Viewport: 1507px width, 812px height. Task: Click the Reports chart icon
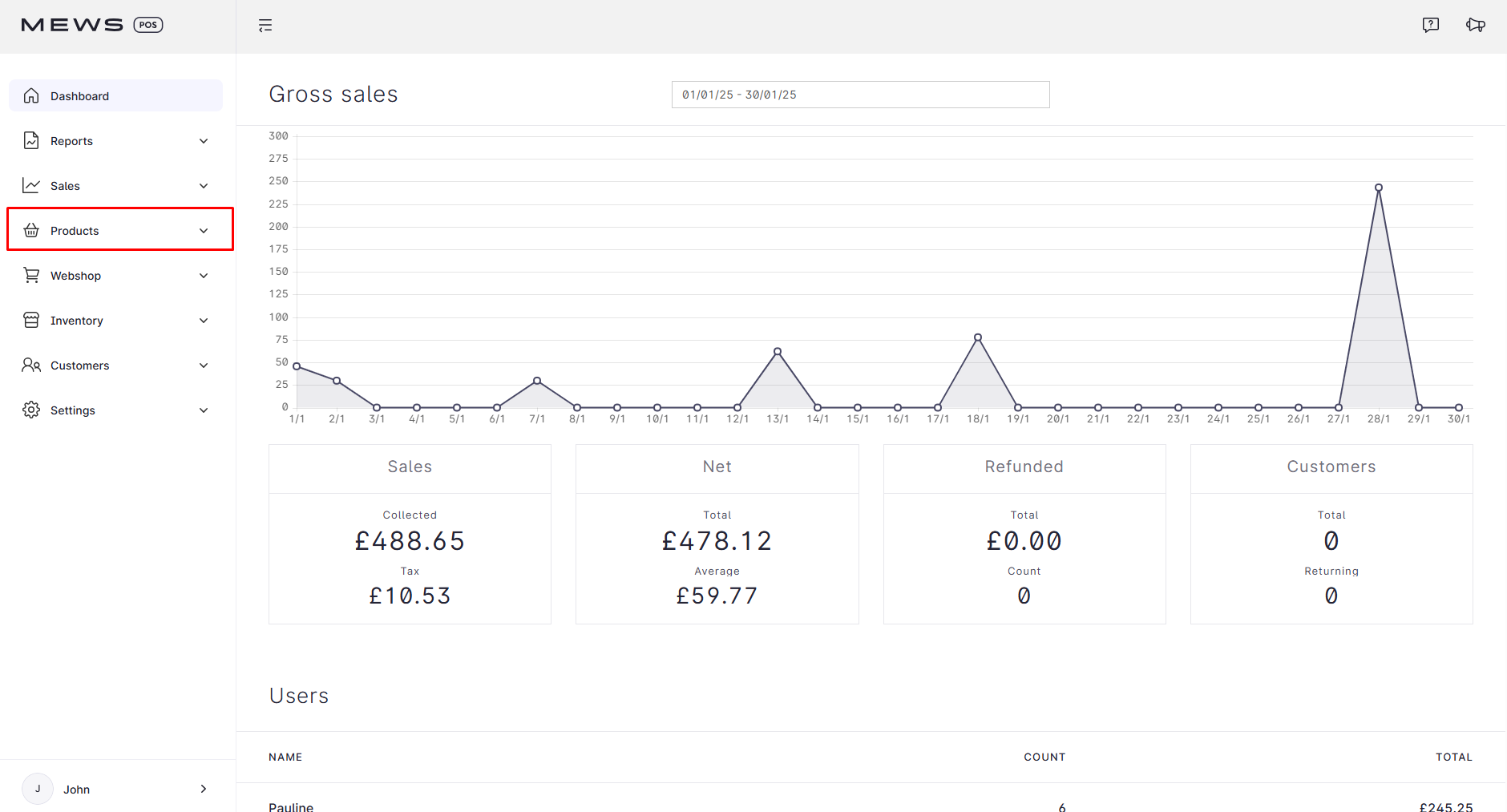[30, 140]
